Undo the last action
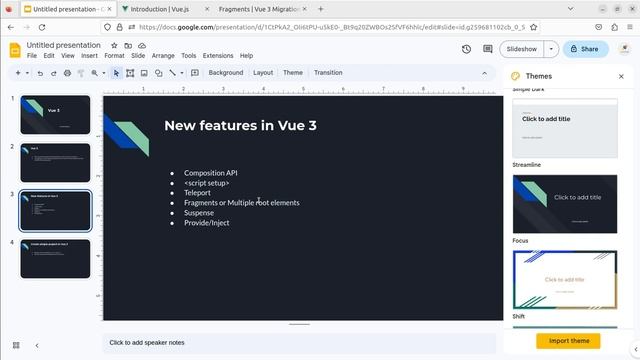This screenshot has height=360, width=640. click(40, 73)
